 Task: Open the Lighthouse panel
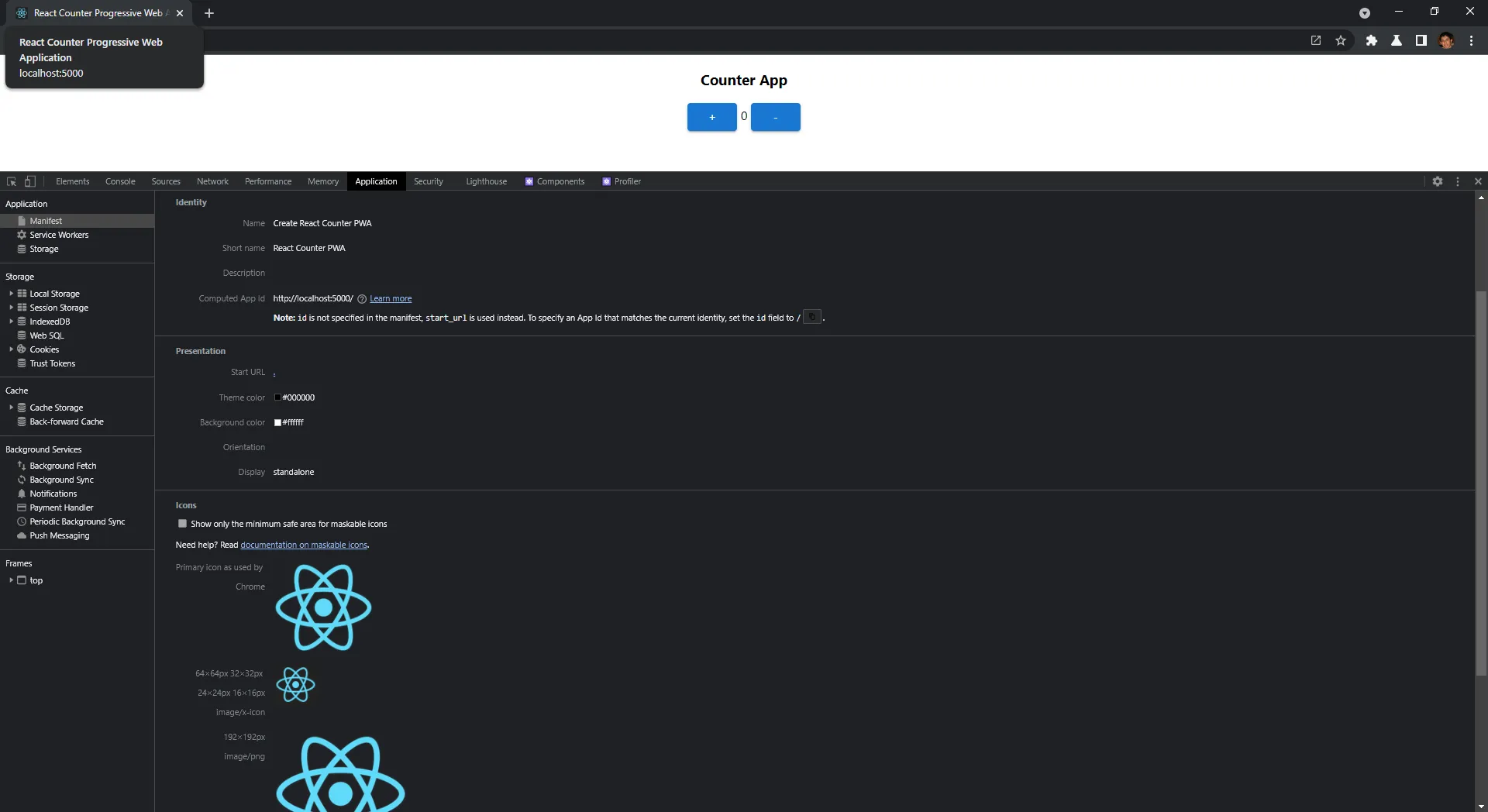(486, 181)
